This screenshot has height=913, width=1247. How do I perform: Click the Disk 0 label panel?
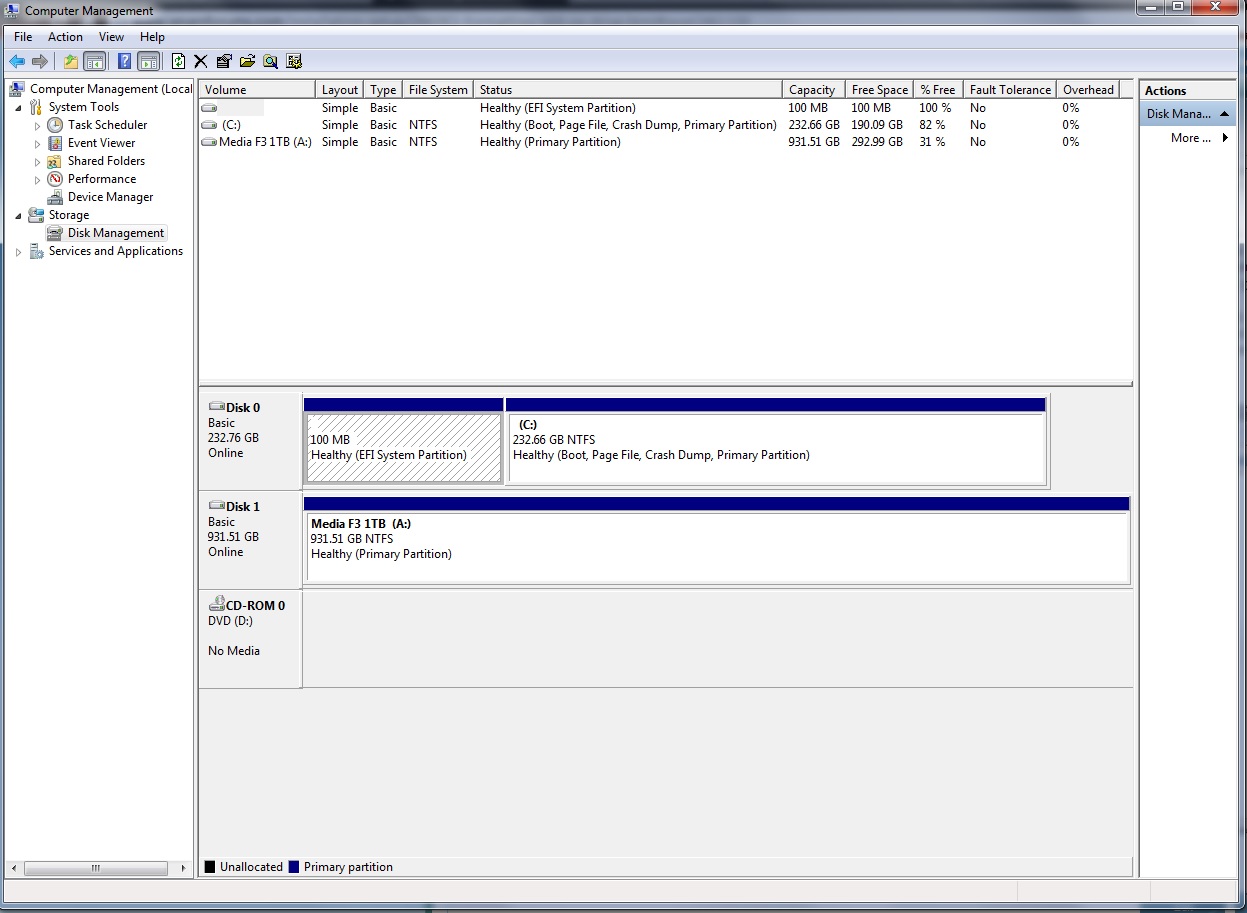click(x=250, y=440)
